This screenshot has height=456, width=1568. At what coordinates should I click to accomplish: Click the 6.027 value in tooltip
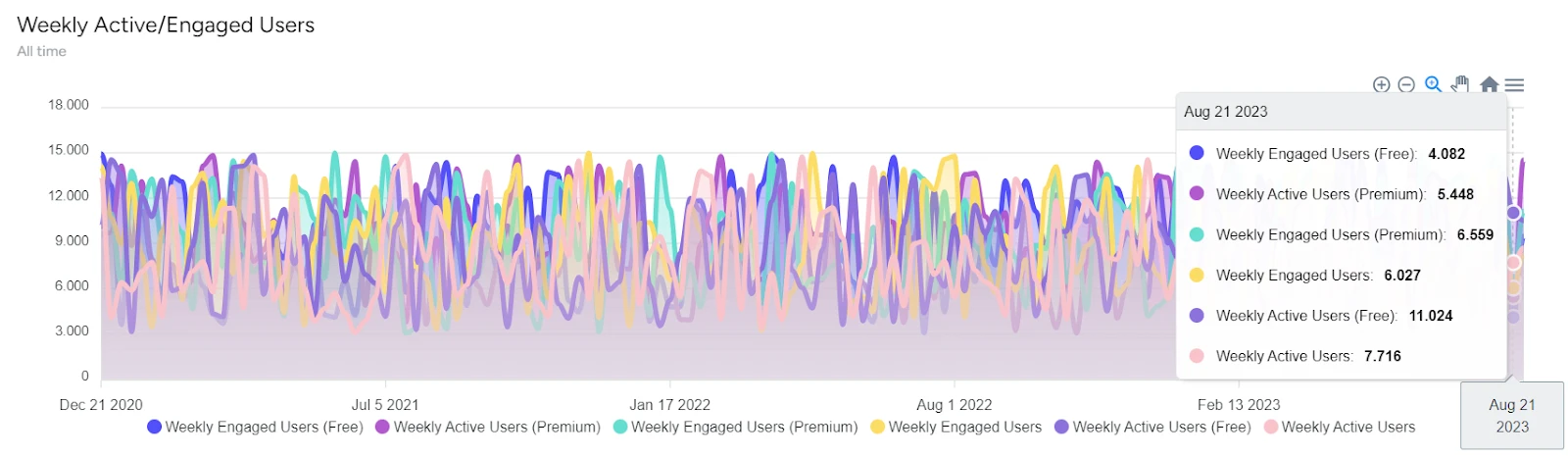coord(1402,276)
